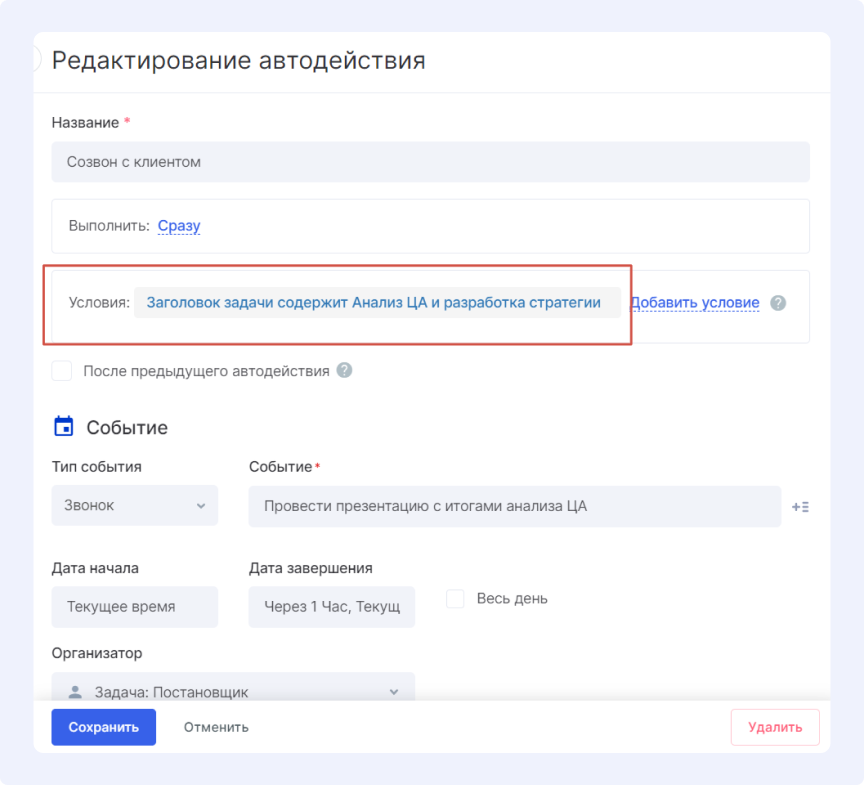Click the Дата начала field Текущее время
The width and height of the screenshot is (864, 785).
[x=134, y=607]
